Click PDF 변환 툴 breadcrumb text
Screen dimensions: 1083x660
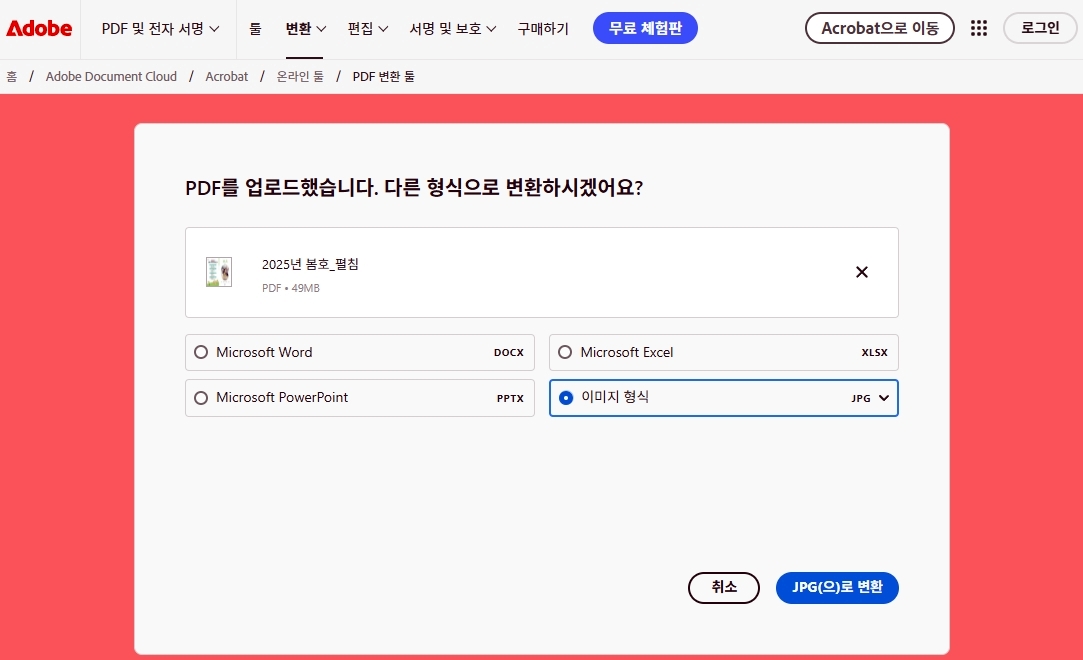point(383,77)
